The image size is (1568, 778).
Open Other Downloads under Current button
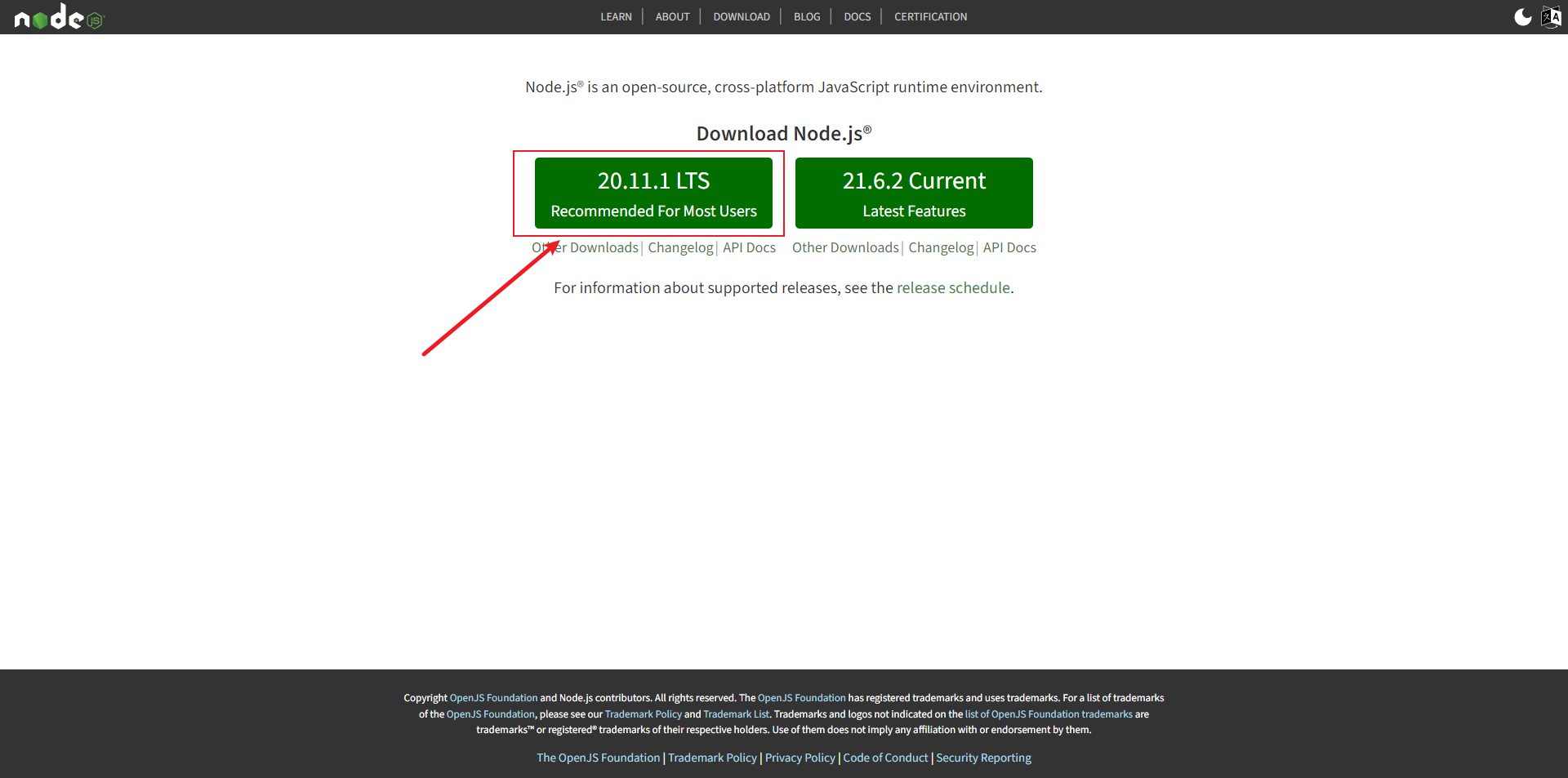(x=845, y=247)
